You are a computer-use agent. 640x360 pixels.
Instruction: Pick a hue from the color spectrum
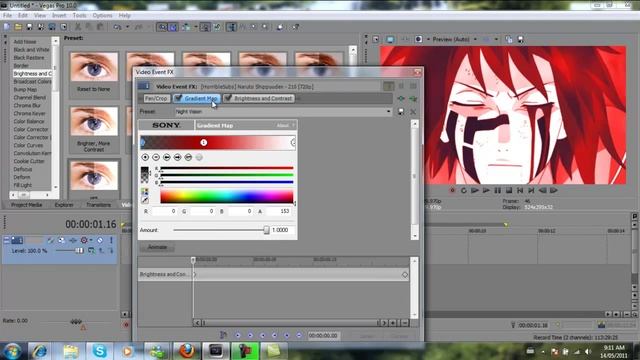[x=227, y=197]
